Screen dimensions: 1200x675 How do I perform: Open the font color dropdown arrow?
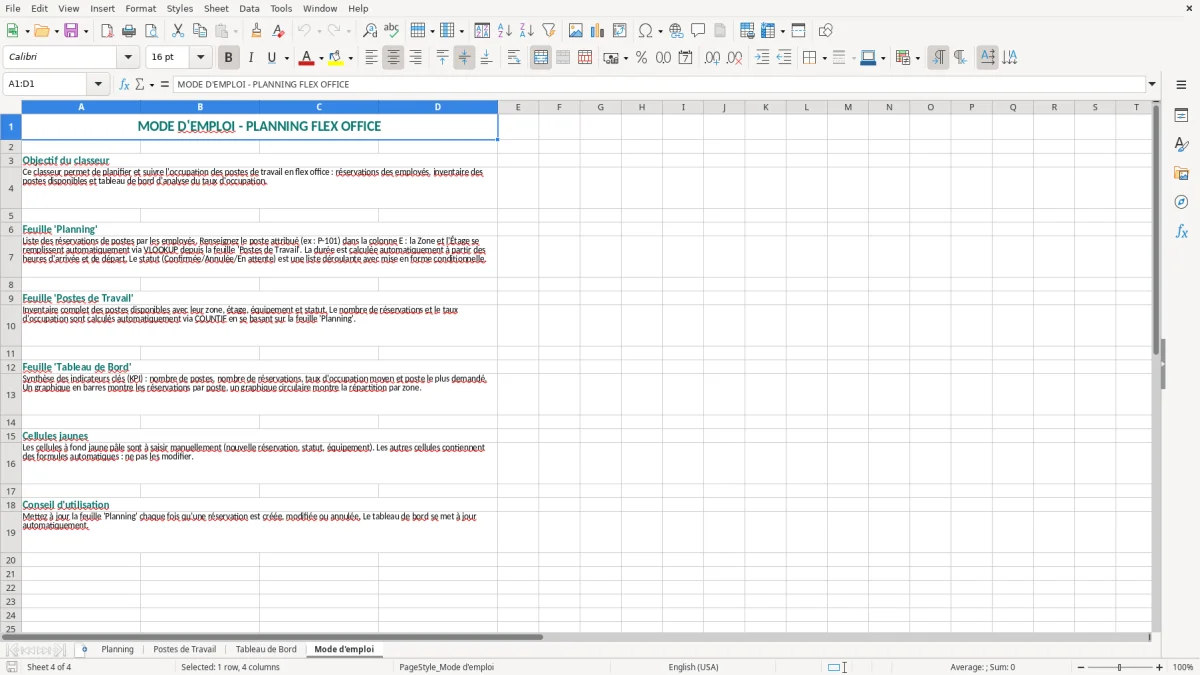click(320, 58)
